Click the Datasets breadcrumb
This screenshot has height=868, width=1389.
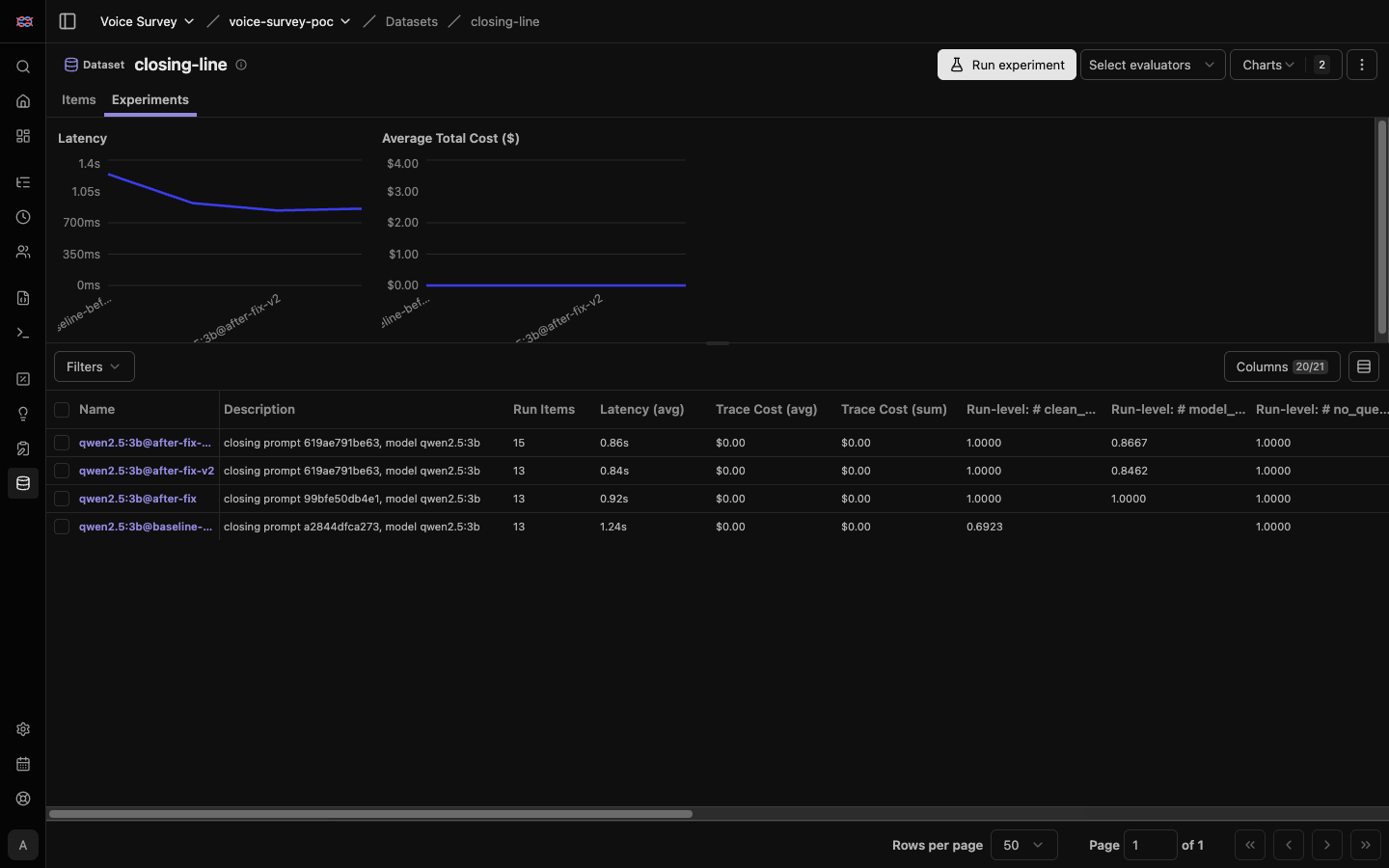[x=412, y=21]
